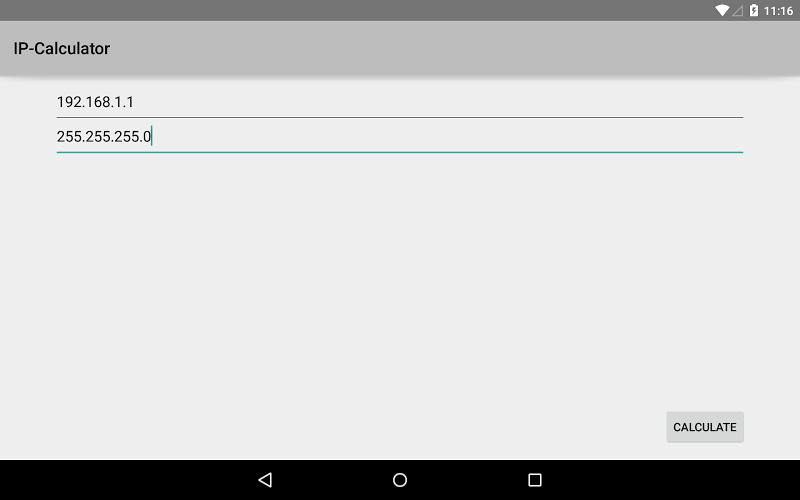This screenshot has height=500, width=800.
Task: Tap the empty cellular signal icon
Action: 738,11
